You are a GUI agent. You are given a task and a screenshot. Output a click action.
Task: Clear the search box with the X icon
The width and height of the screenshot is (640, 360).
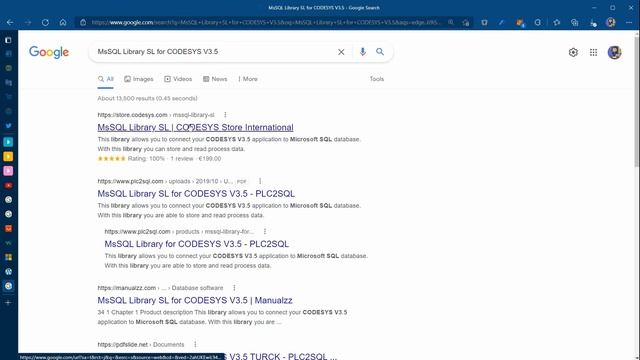coord(341,52)
